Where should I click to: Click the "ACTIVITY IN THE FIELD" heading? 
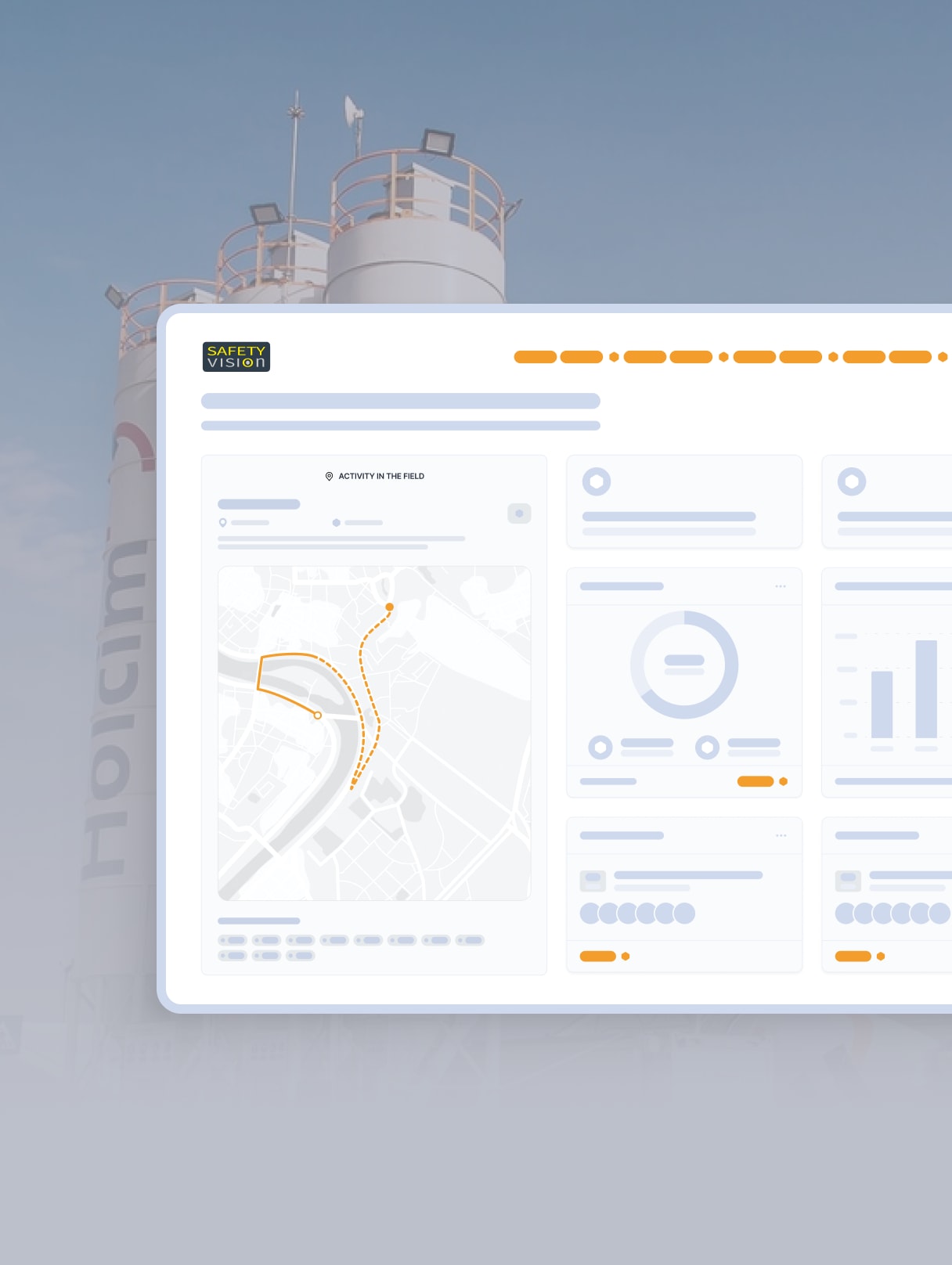381,476
